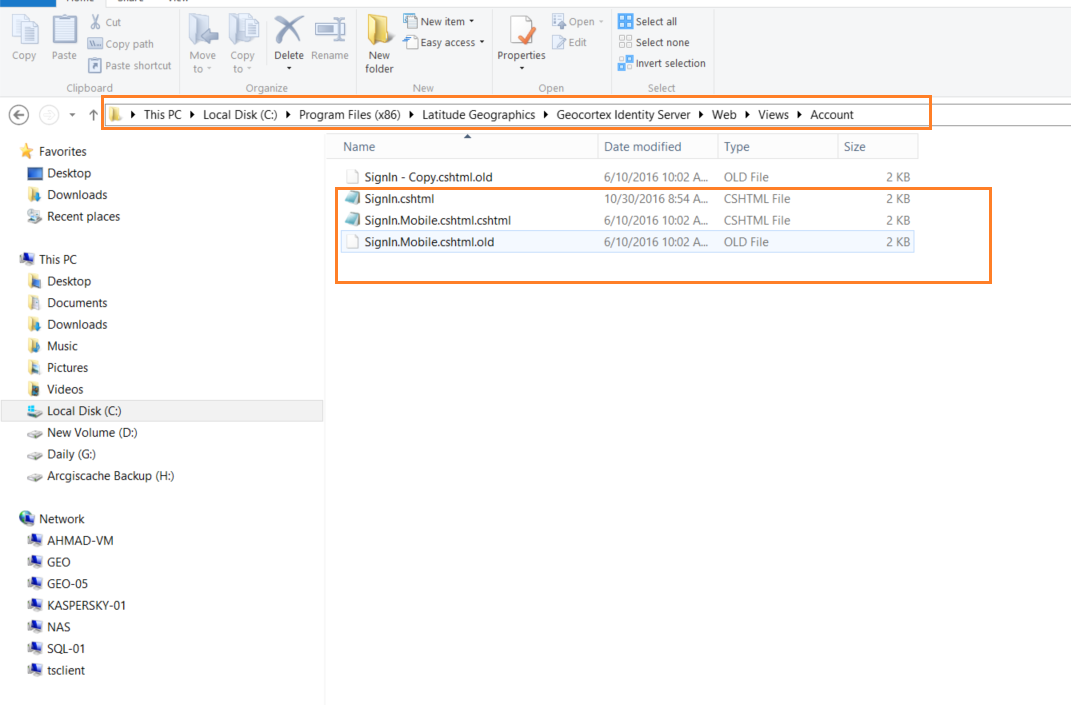The image size is (1071, 705).
Task: Click Latitude Geographics breadcrumb
Action: [478, 115]
